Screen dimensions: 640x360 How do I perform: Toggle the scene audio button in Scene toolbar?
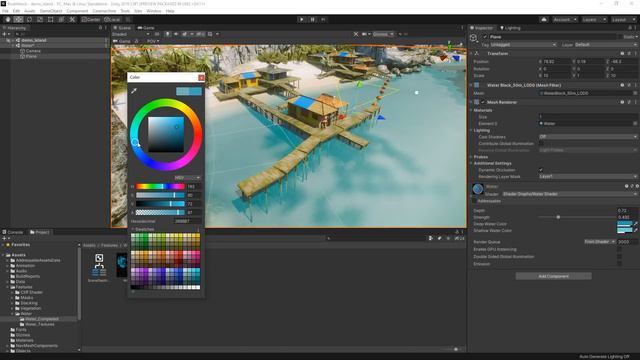click(x=176, y=34)
